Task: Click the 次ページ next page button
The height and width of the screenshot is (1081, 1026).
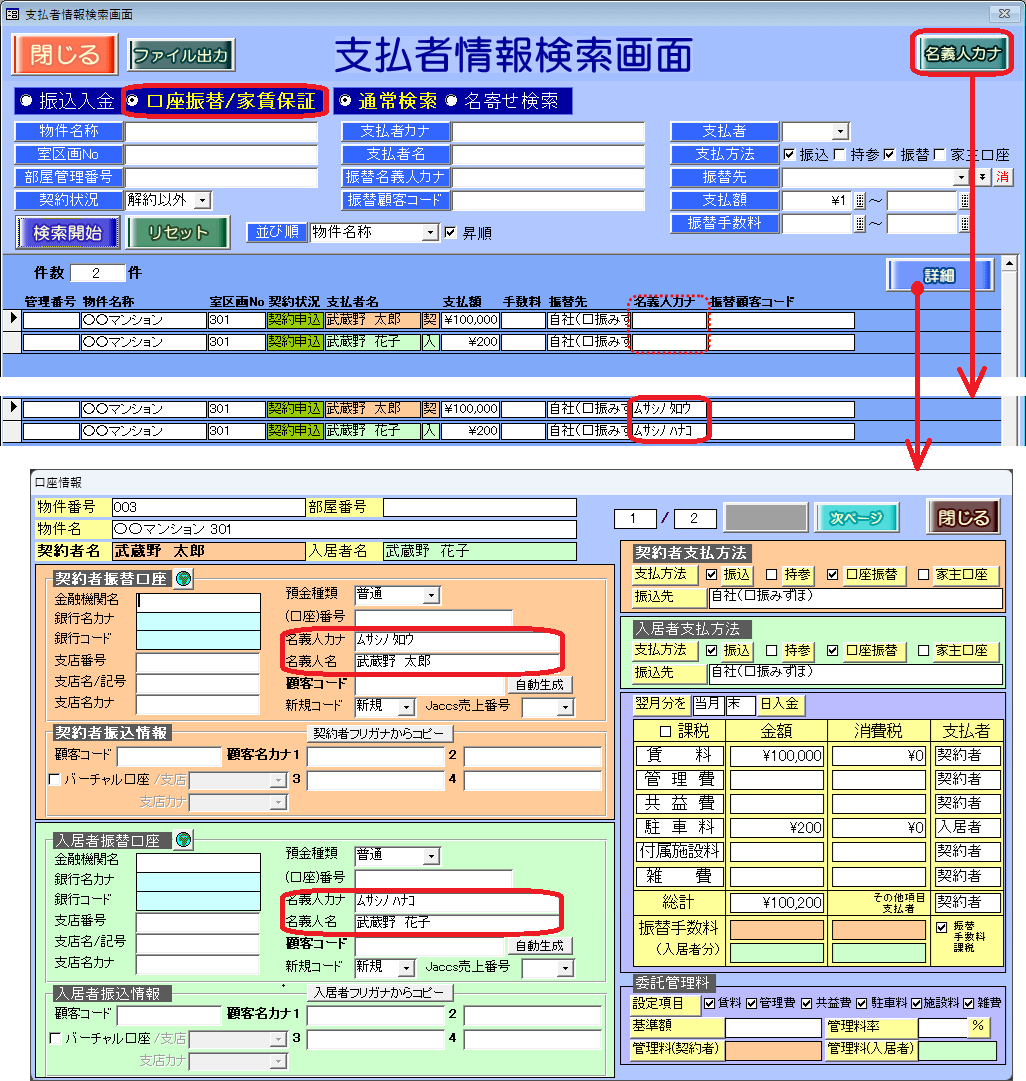Action: coord(856,518)
